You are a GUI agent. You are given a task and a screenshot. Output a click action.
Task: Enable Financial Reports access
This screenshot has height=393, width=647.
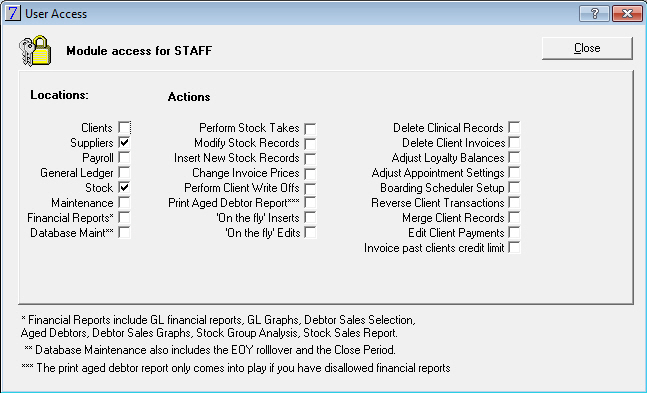pyautogui.click(x=124, y=217)
